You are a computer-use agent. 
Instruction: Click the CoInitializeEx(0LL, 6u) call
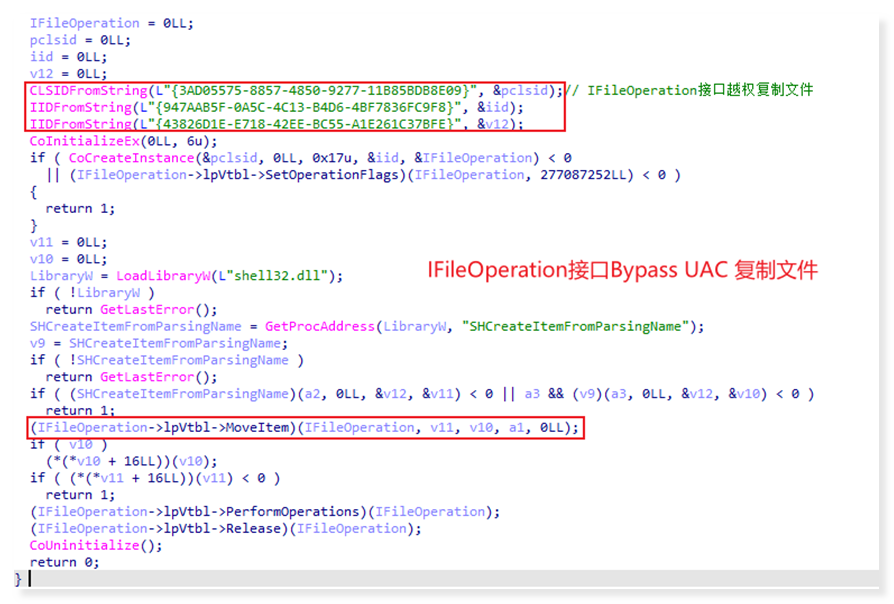click(x=123, y=141)
